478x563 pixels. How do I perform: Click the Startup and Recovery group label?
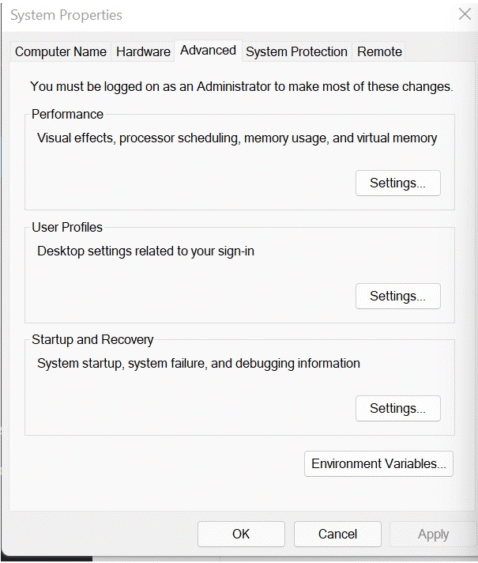(x=93, y=340)
